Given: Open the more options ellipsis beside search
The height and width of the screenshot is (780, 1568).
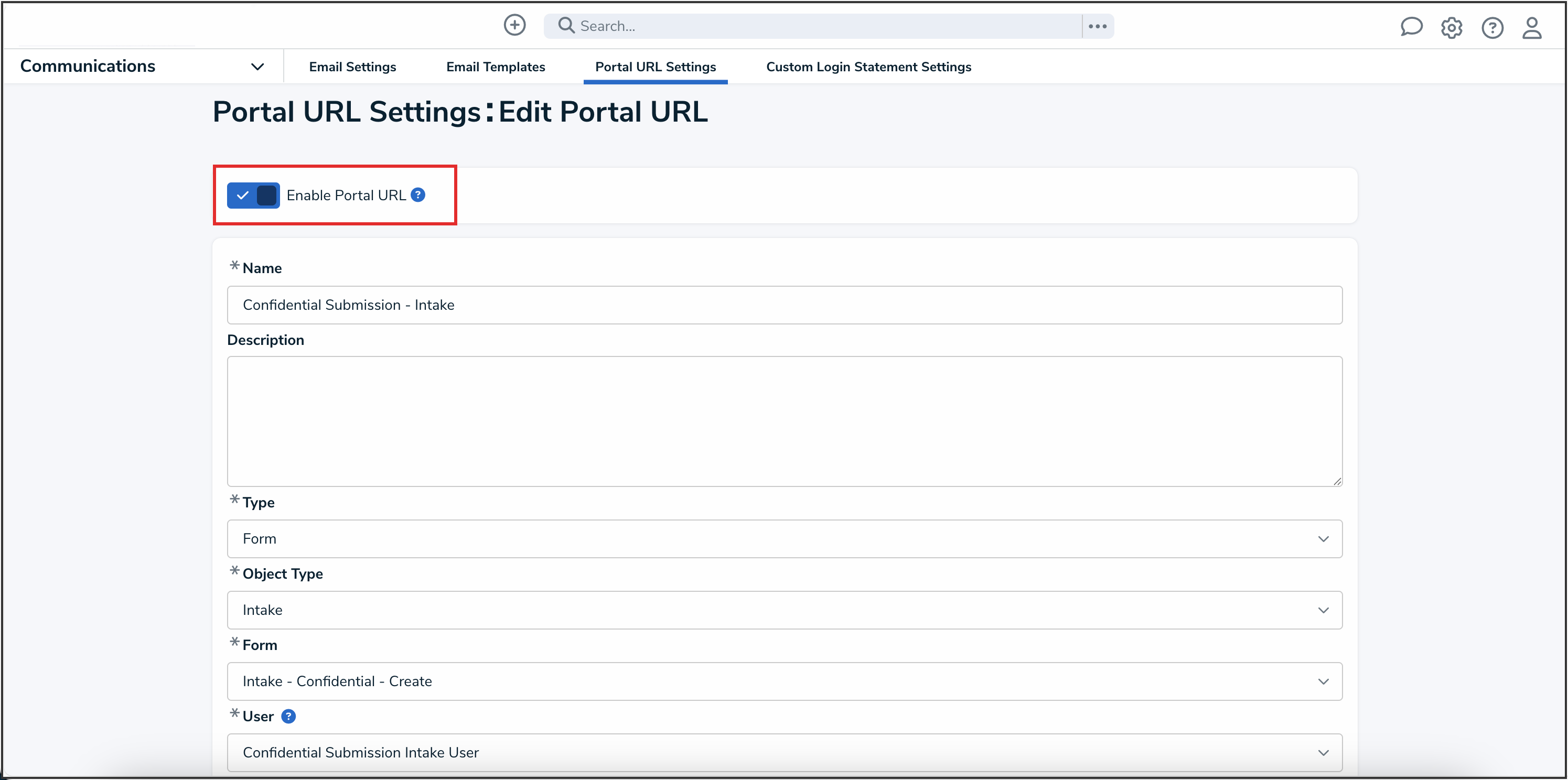Looking at the screenshot, I should point(1098,26).
